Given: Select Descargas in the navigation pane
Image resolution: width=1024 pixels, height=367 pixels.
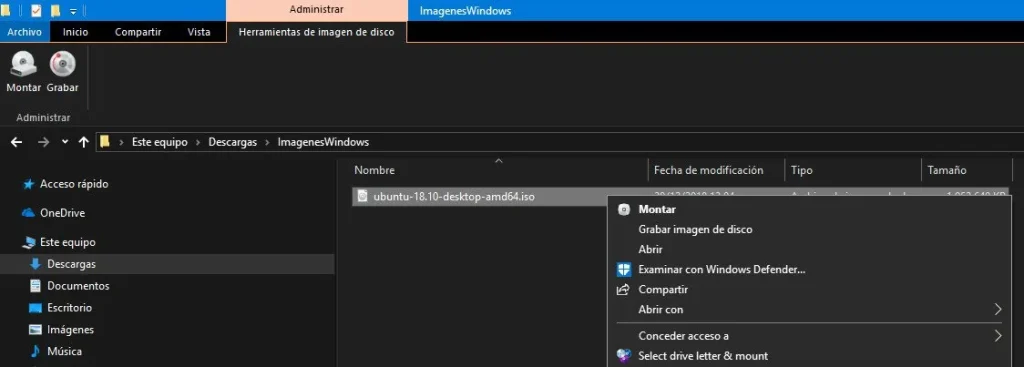Looking at the screenshot, I should pyautogui.click(x=71, y=264).
